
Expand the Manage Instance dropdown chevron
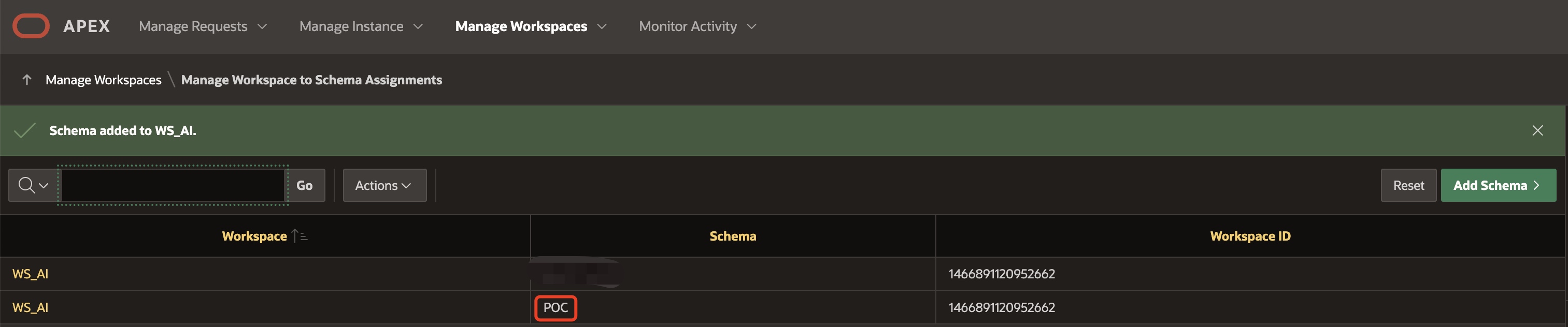coord(418,26)
